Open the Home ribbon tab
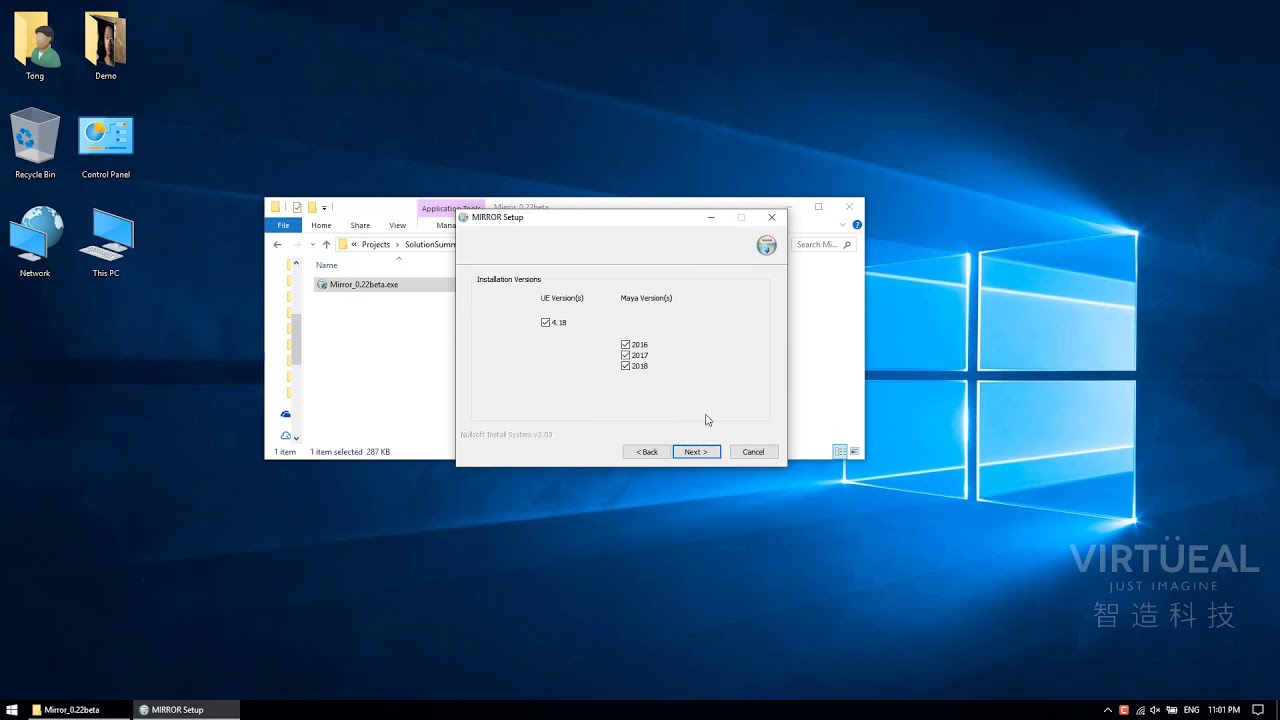Viewport: 1280px width, 720px height. coord(321,225)
